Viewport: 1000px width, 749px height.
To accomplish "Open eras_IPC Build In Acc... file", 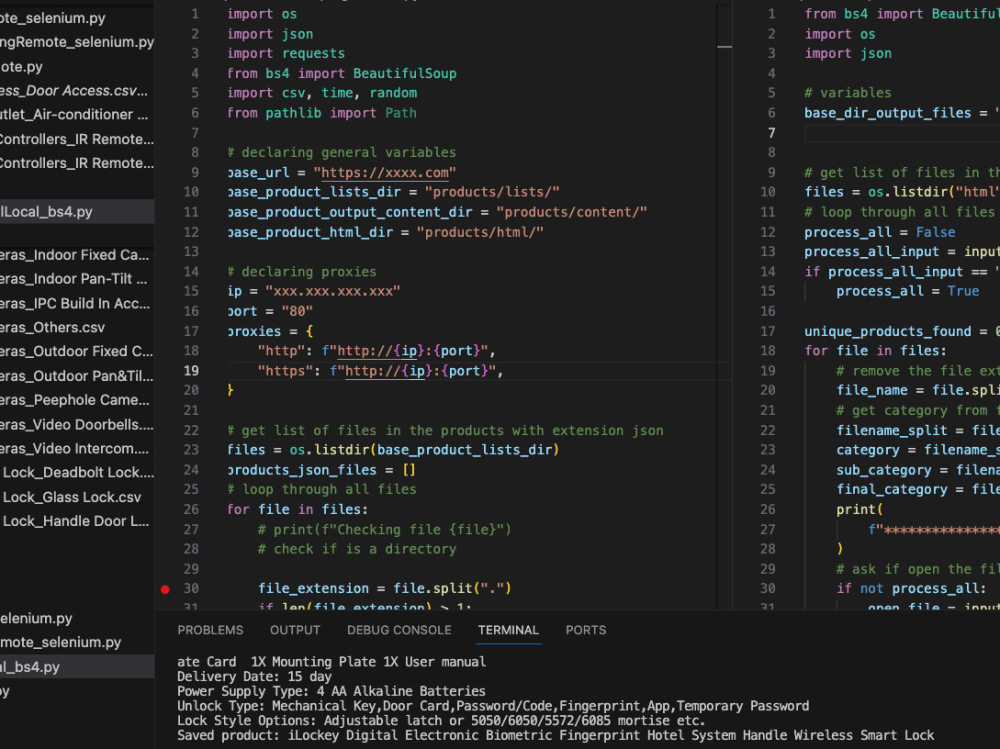I will click(77, 303).
